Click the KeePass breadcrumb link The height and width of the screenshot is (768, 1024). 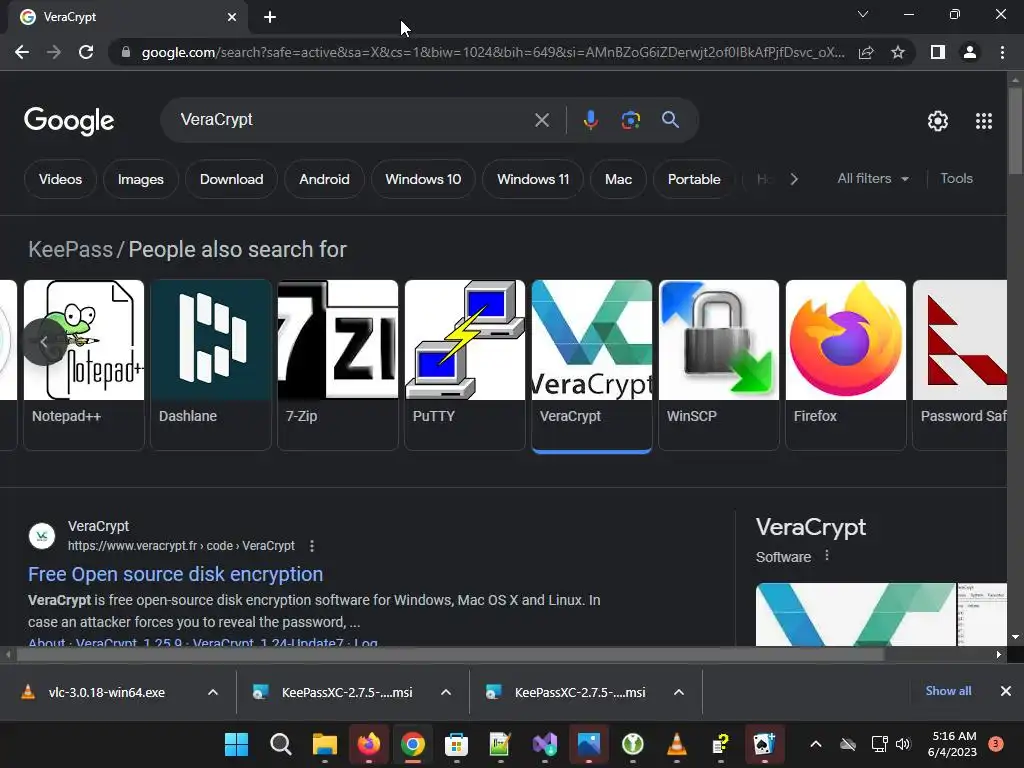click(71, 249)
